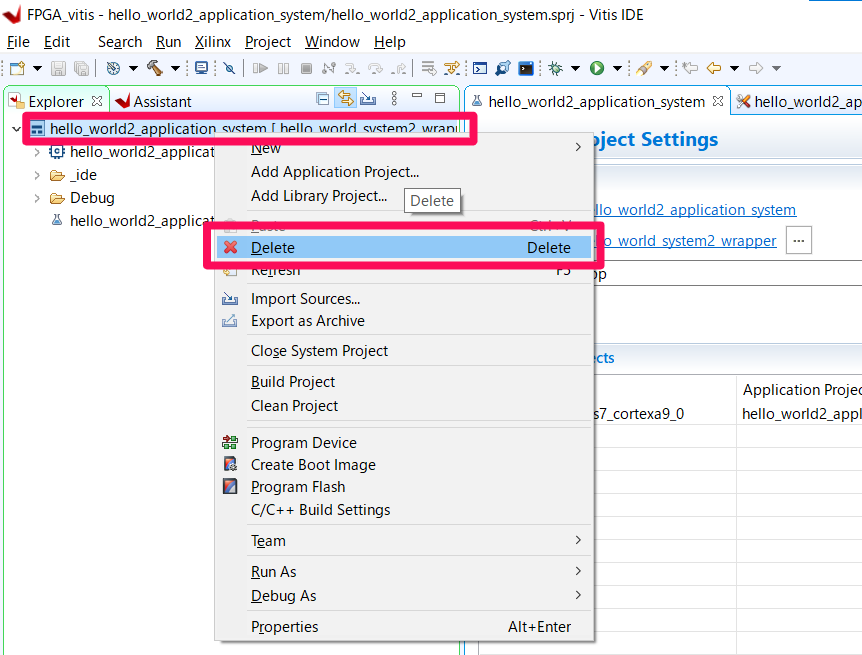
Task: Choose Delete from the context menu
Action: tap(404, 247)
